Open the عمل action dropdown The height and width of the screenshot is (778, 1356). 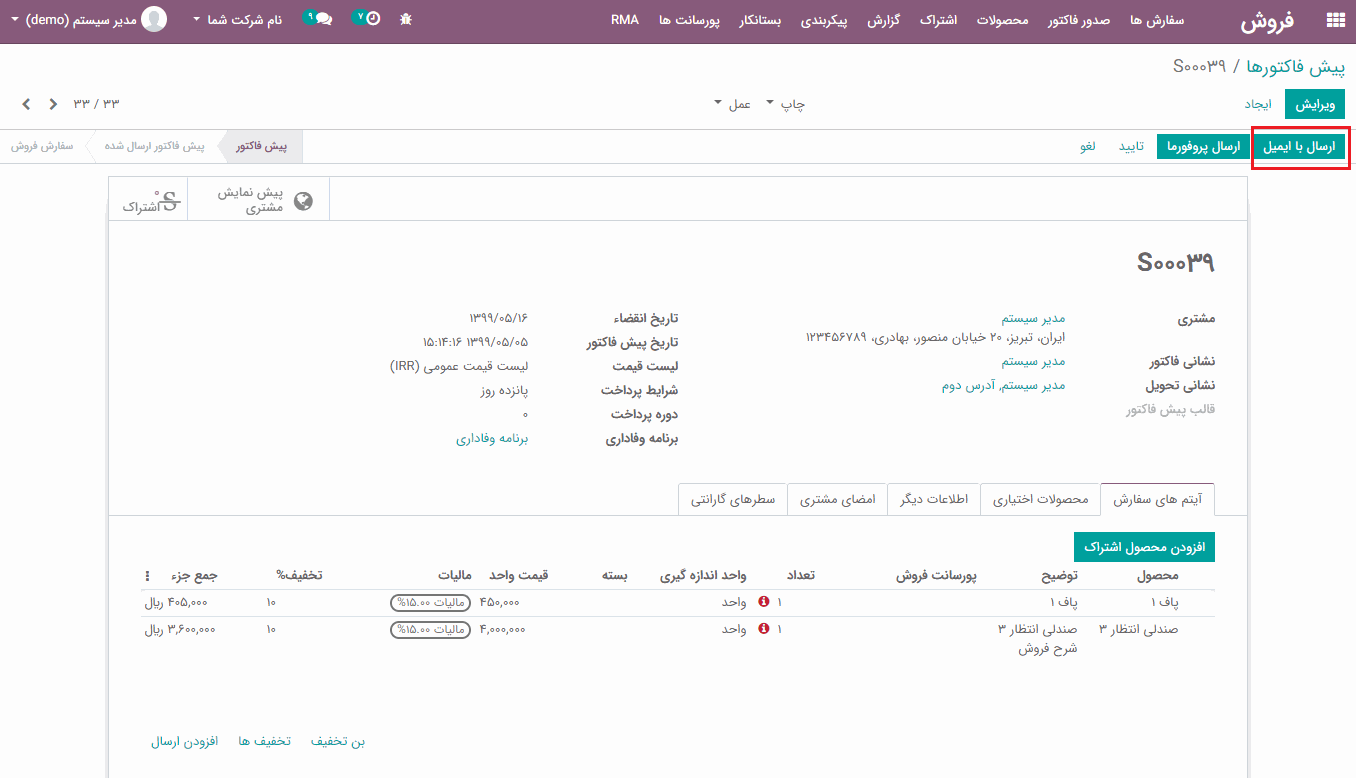(733, 104)
